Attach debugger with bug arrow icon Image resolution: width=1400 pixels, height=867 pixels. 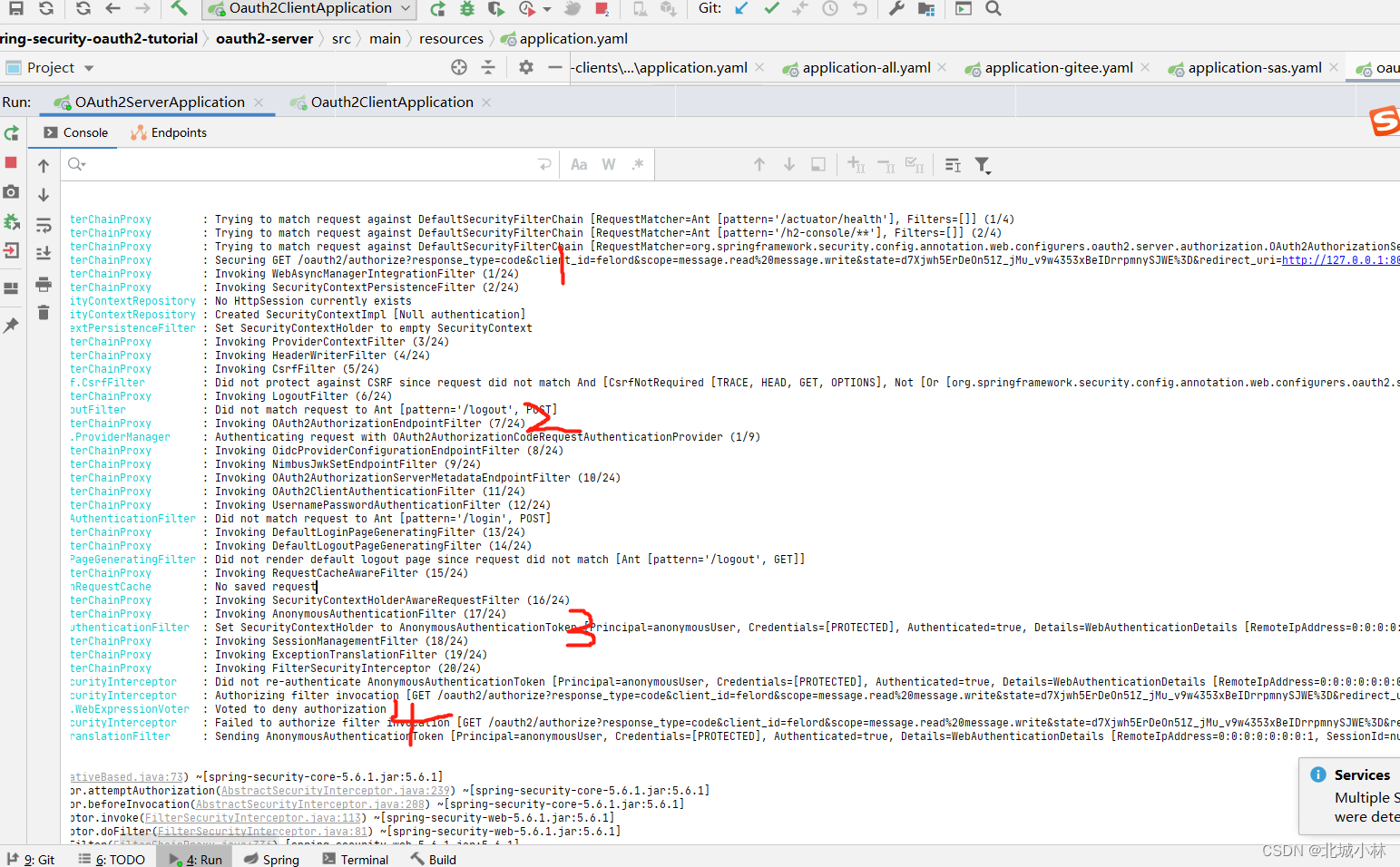click(12, 221)
